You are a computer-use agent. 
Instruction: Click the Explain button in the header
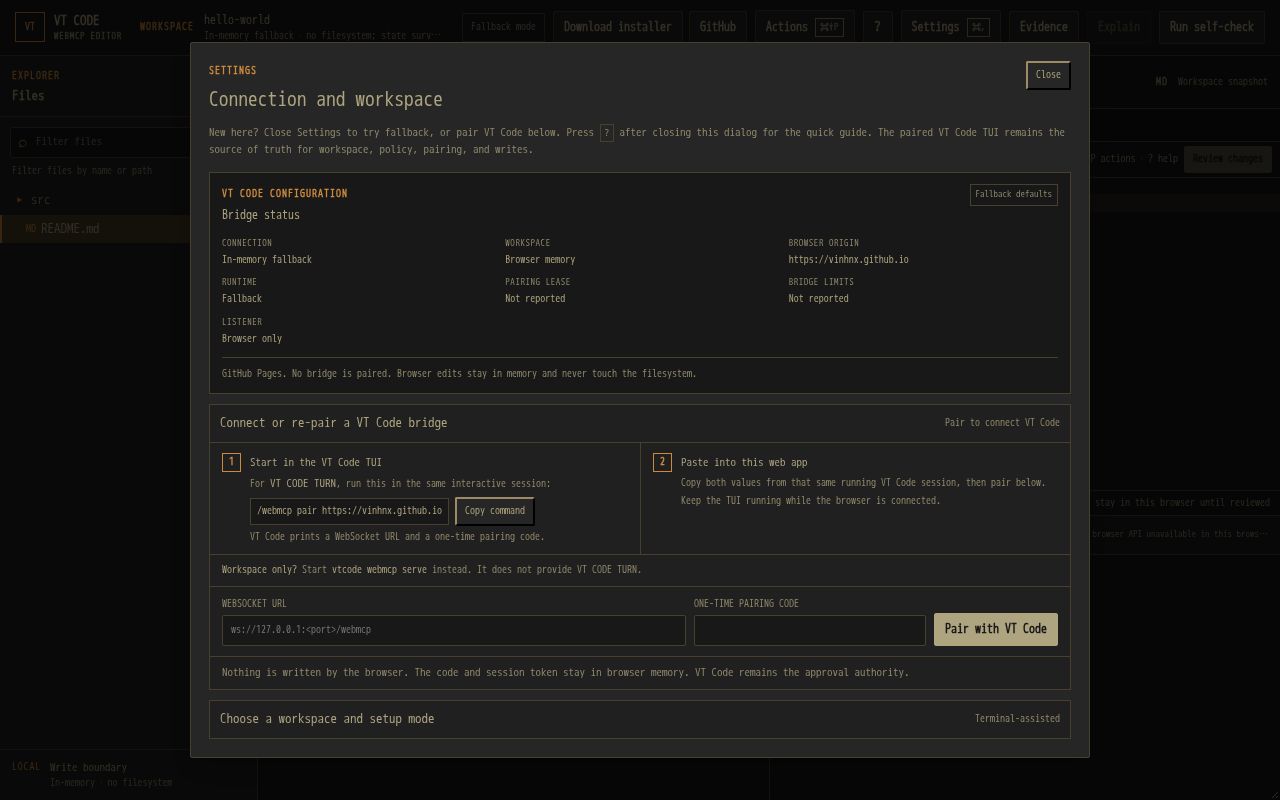[1119, 27]
